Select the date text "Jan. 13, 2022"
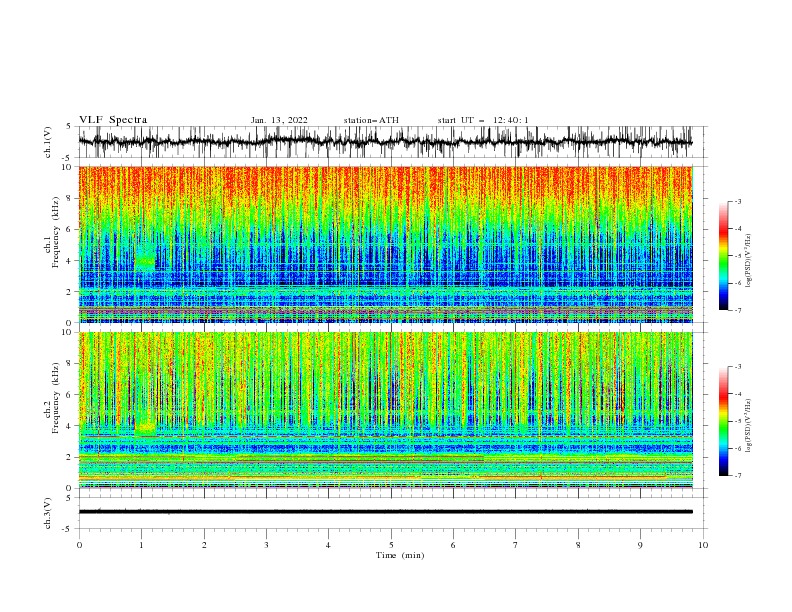The height and width of the screenshot is (612, 792). [x=279, y=120]
